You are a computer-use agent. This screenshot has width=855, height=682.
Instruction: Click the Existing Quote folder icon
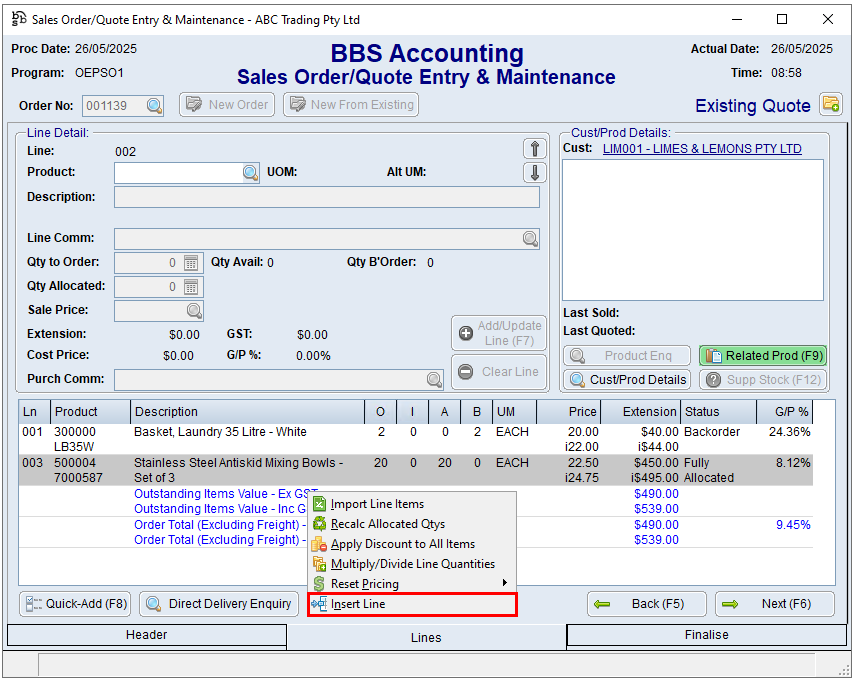(x=830, y=104)
